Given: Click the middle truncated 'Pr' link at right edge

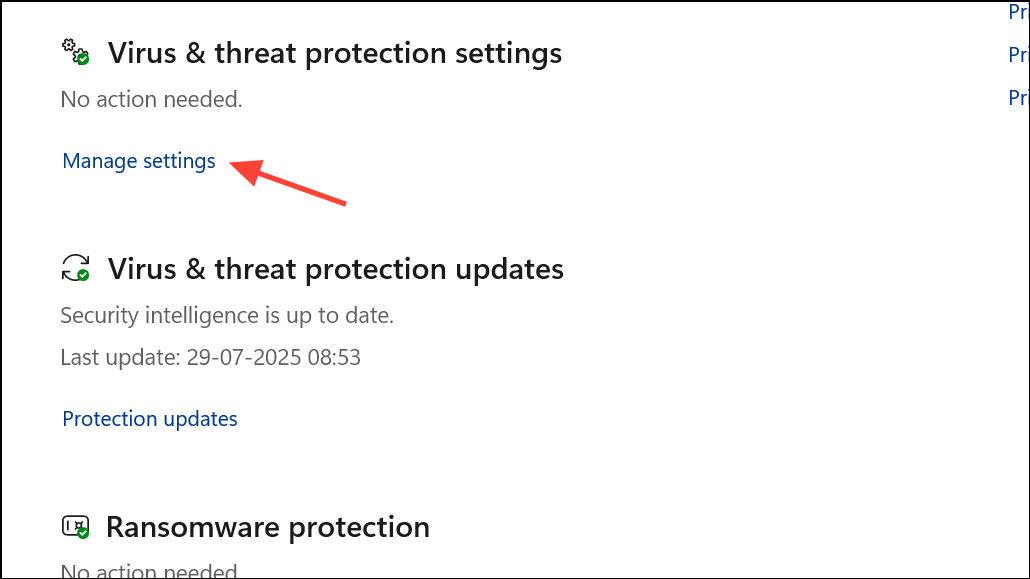Looking at the screenshot, I should point(1018,55).
